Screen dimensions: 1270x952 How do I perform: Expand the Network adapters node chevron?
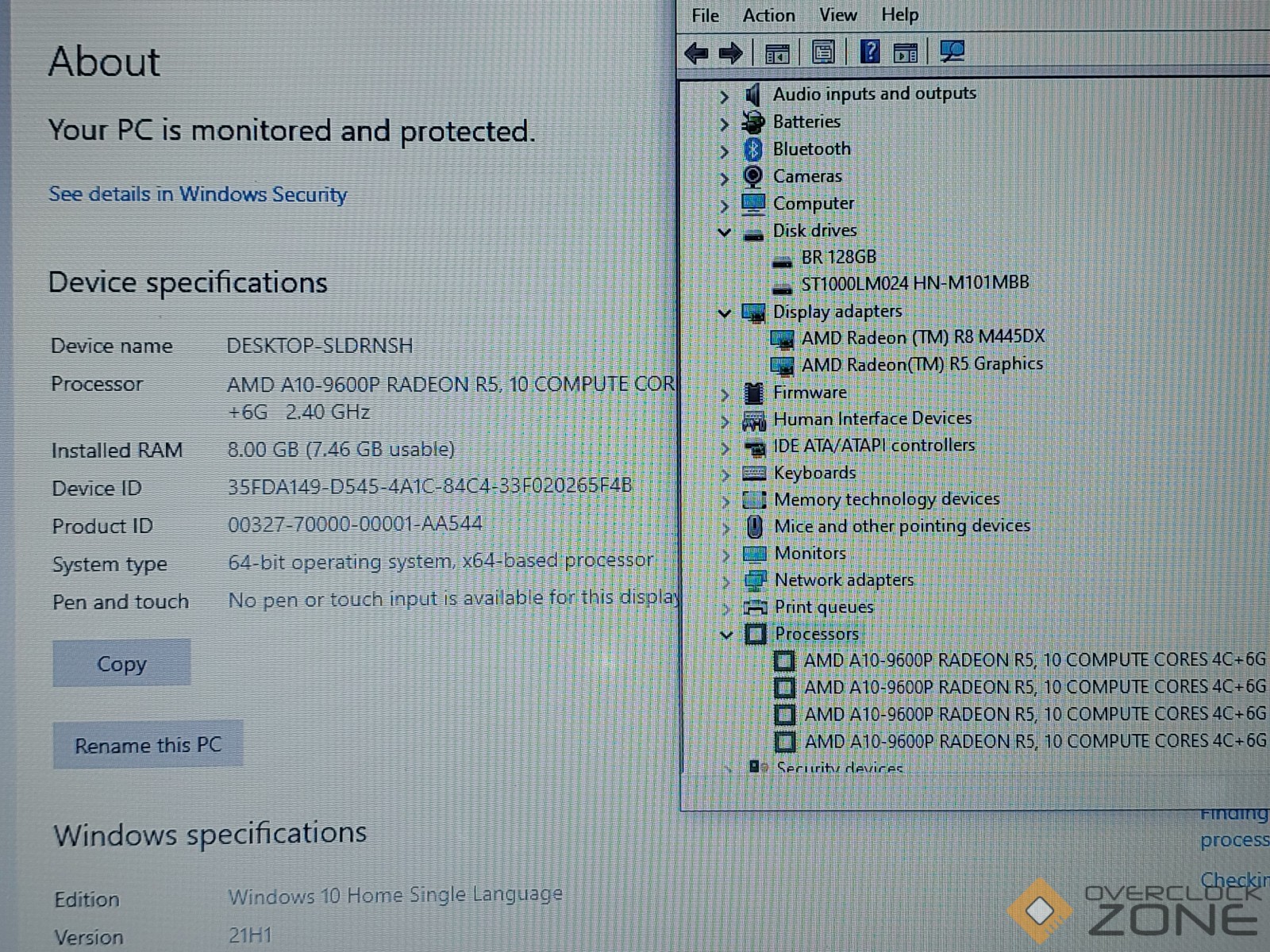[725, 582]
